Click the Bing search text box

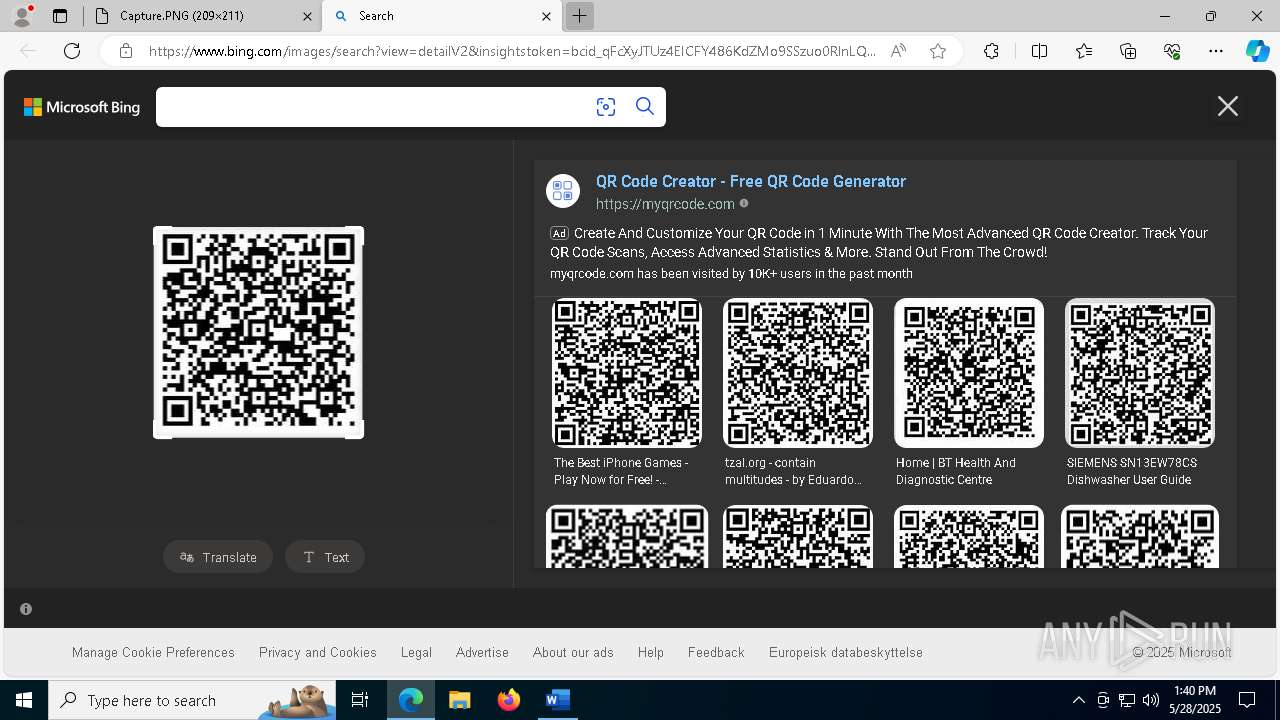pyautogui.click(x=370, y=107)
